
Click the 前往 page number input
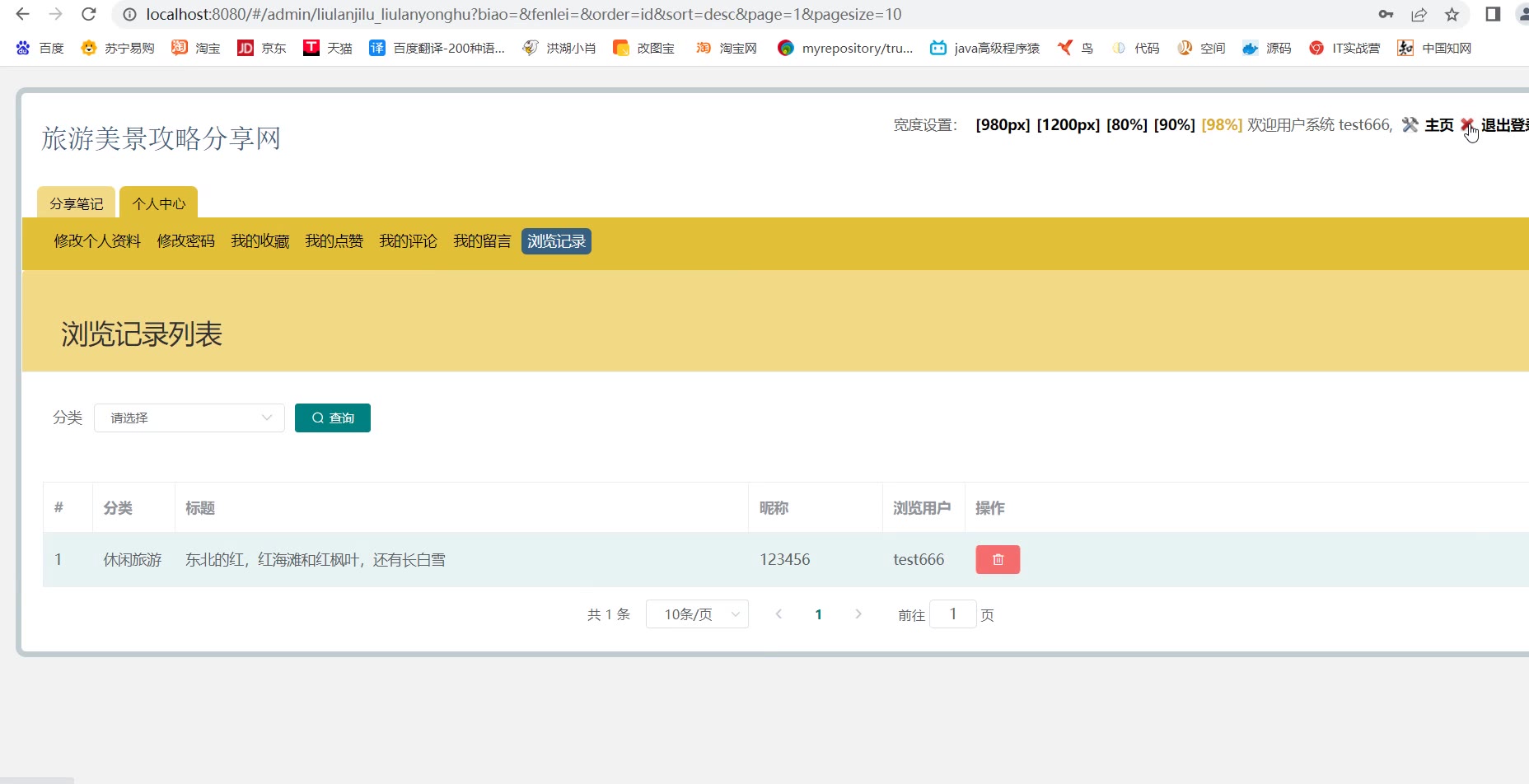pyautogui.click(x=953, y=614)
